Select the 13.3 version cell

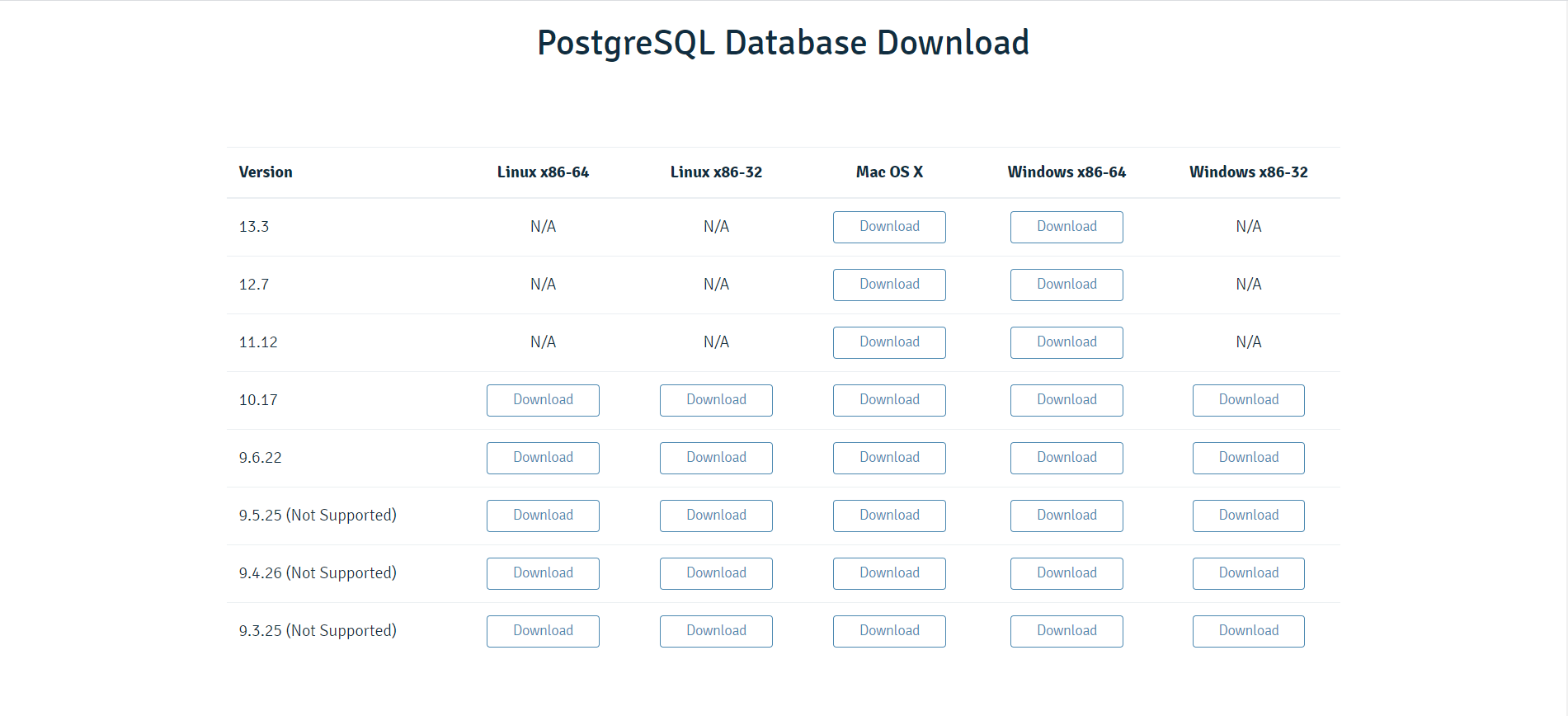pos(254,227)
